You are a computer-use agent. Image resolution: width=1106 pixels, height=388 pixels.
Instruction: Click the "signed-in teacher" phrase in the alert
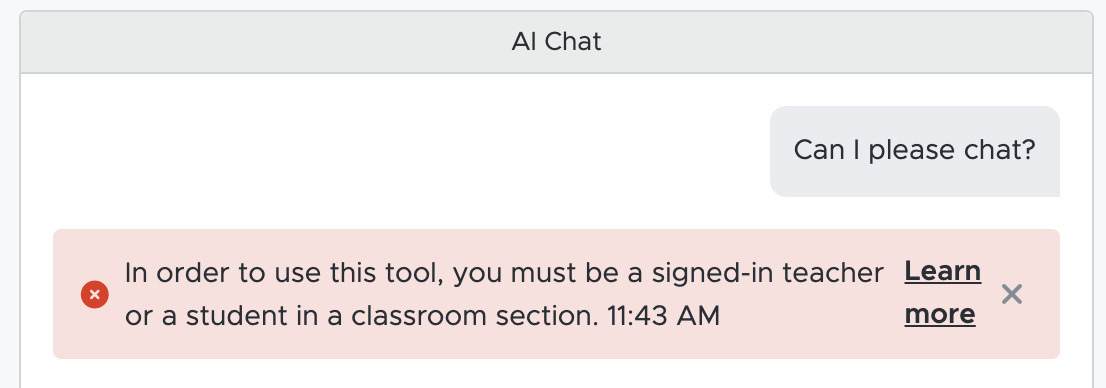coord(767,274)
